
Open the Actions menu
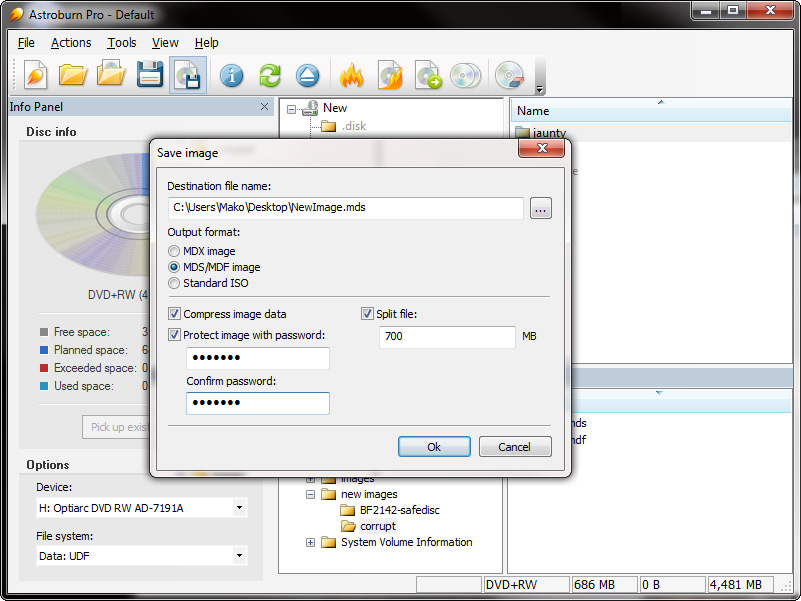[x=71, y=43]
